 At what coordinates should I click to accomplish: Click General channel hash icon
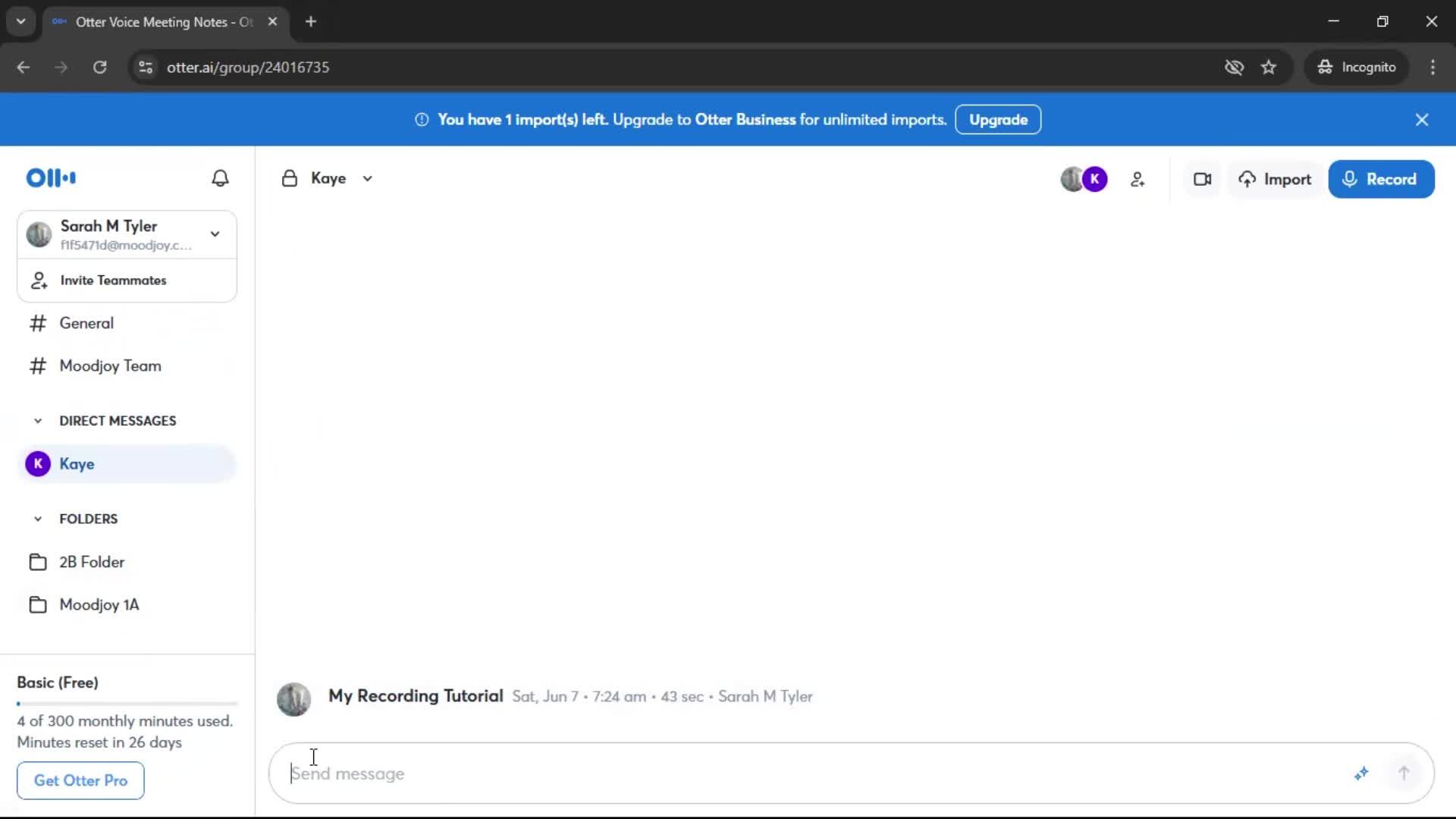pyautogui.click(x=38, y=324)
